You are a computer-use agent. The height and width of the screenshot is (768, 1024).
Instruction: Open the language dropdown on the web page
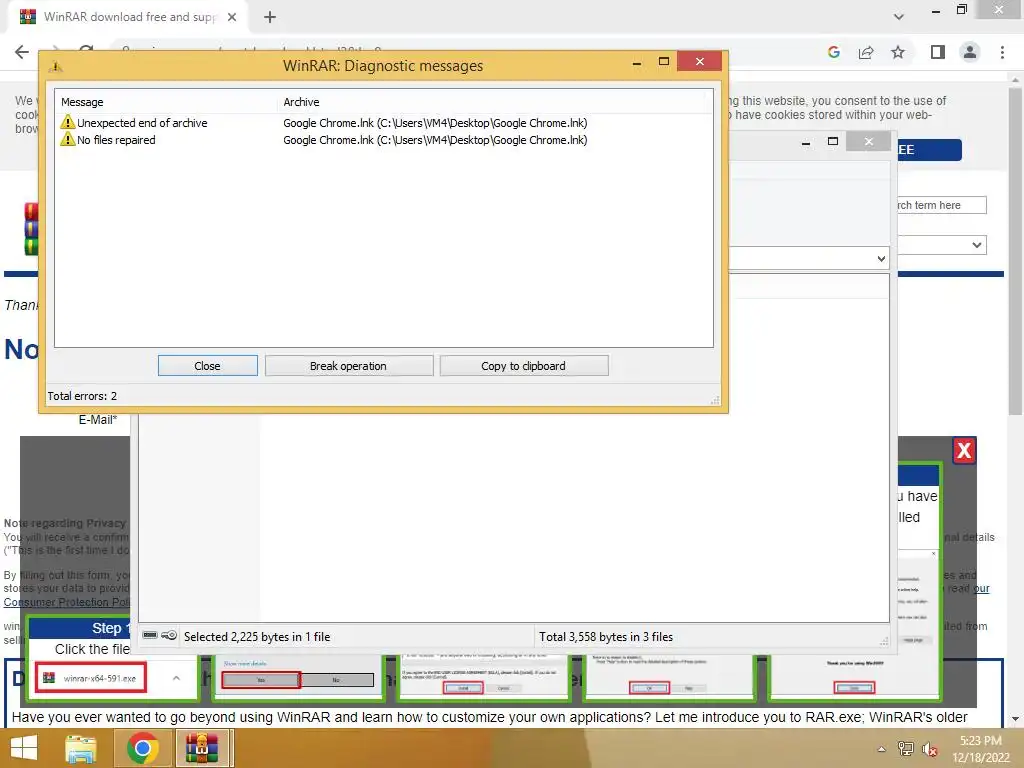[x=941, y=245]
